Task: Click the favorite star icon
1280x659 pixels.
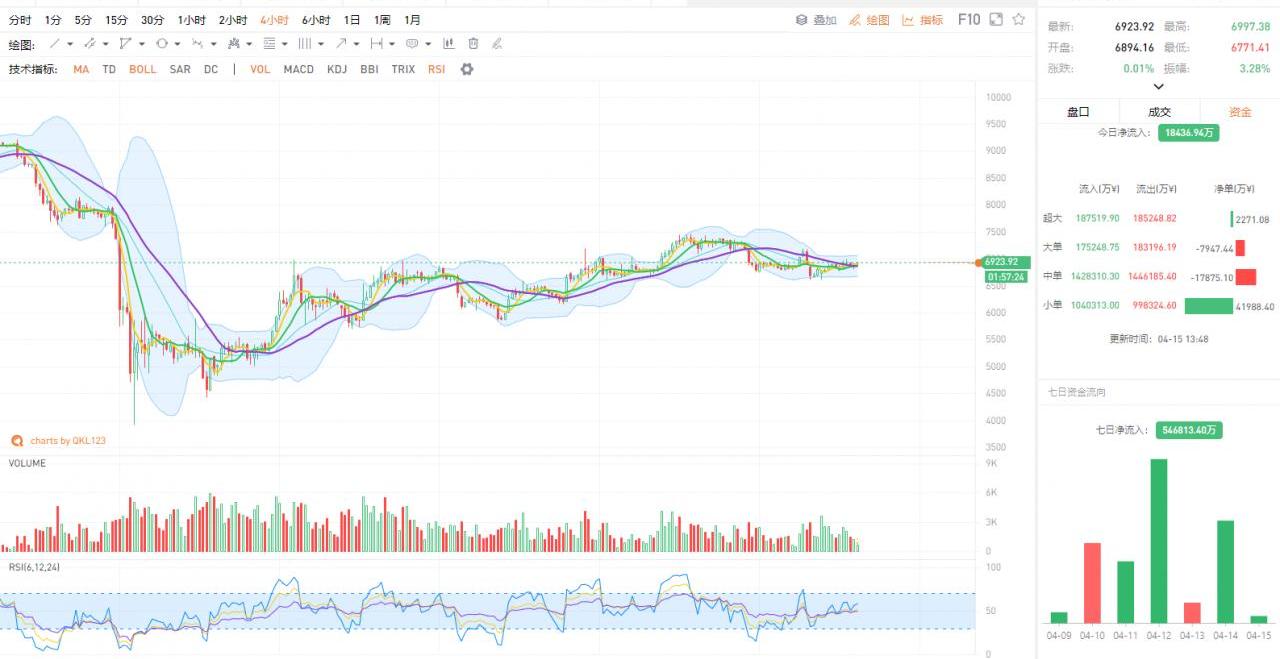Action: click(1018, 20)
